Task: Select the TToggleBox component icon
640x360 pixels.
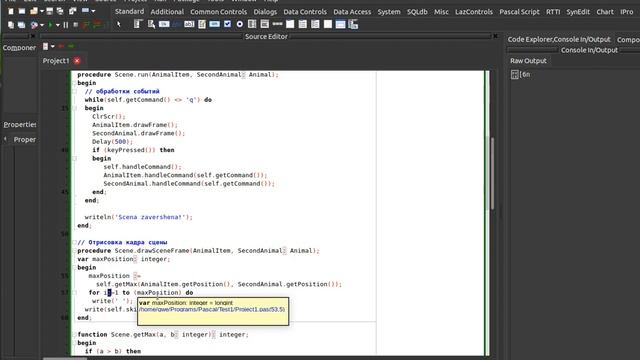Action: pyautogui.click(x=214, y=24)
